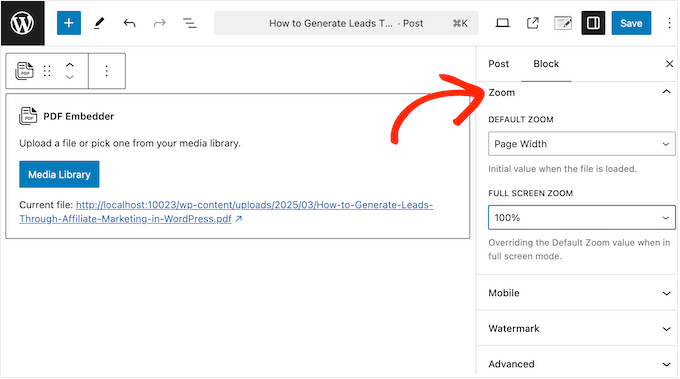
Task: Click the Media Library button
Action: (x=59, y=175)
